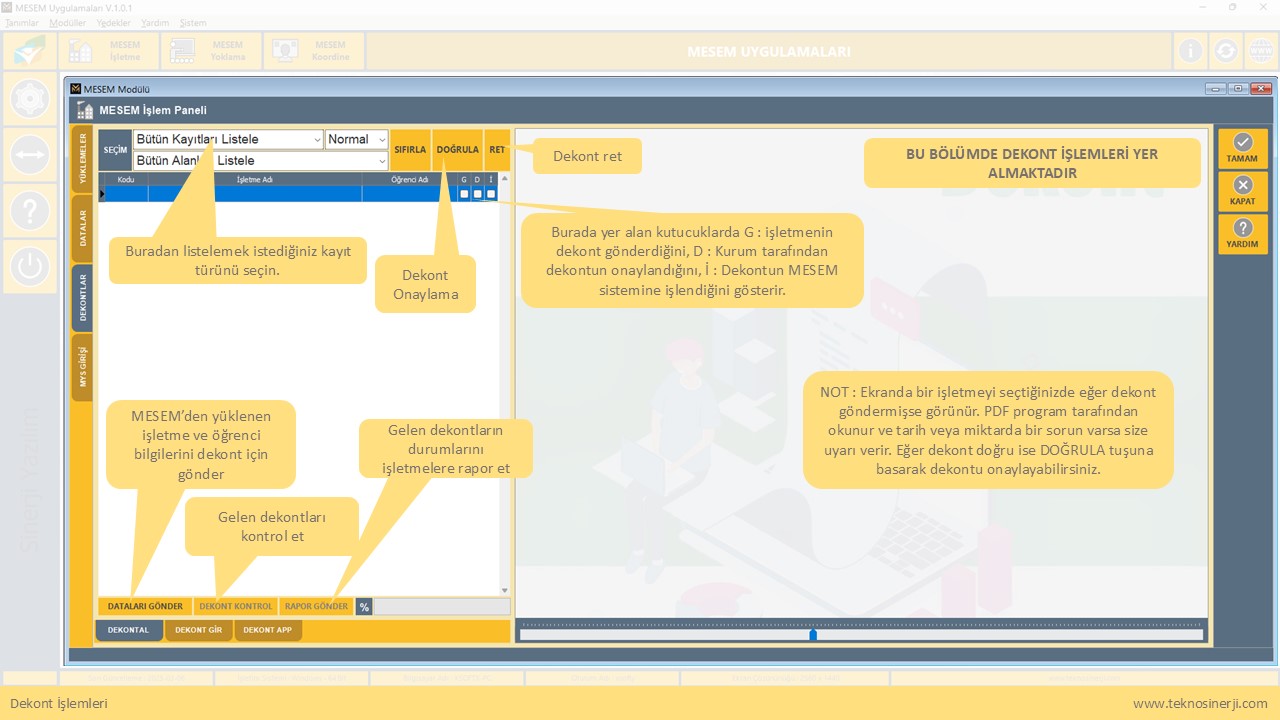This screenshot has width=1280, height=720.
Task: Expand the Bütün Kayıtları Listele dropdown
Action: (x=317, y=140)
